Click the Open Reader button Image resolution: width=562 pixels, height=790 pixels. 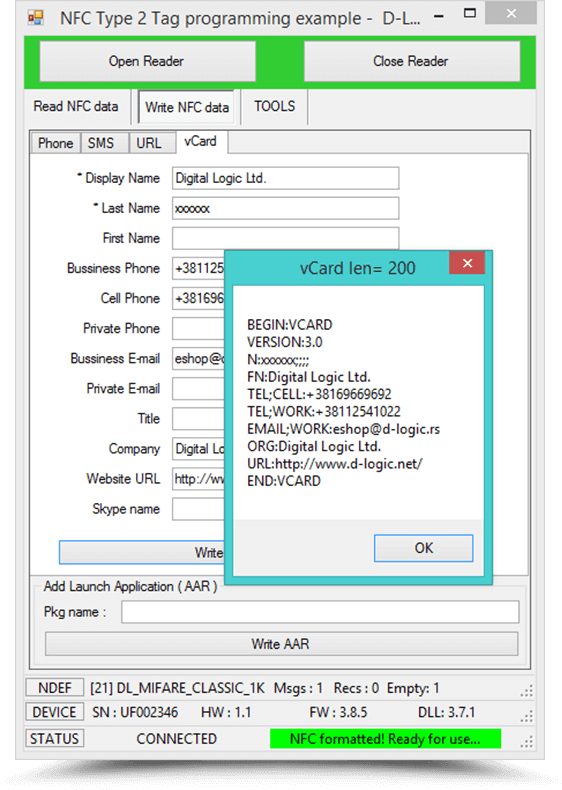click(147, 61)
